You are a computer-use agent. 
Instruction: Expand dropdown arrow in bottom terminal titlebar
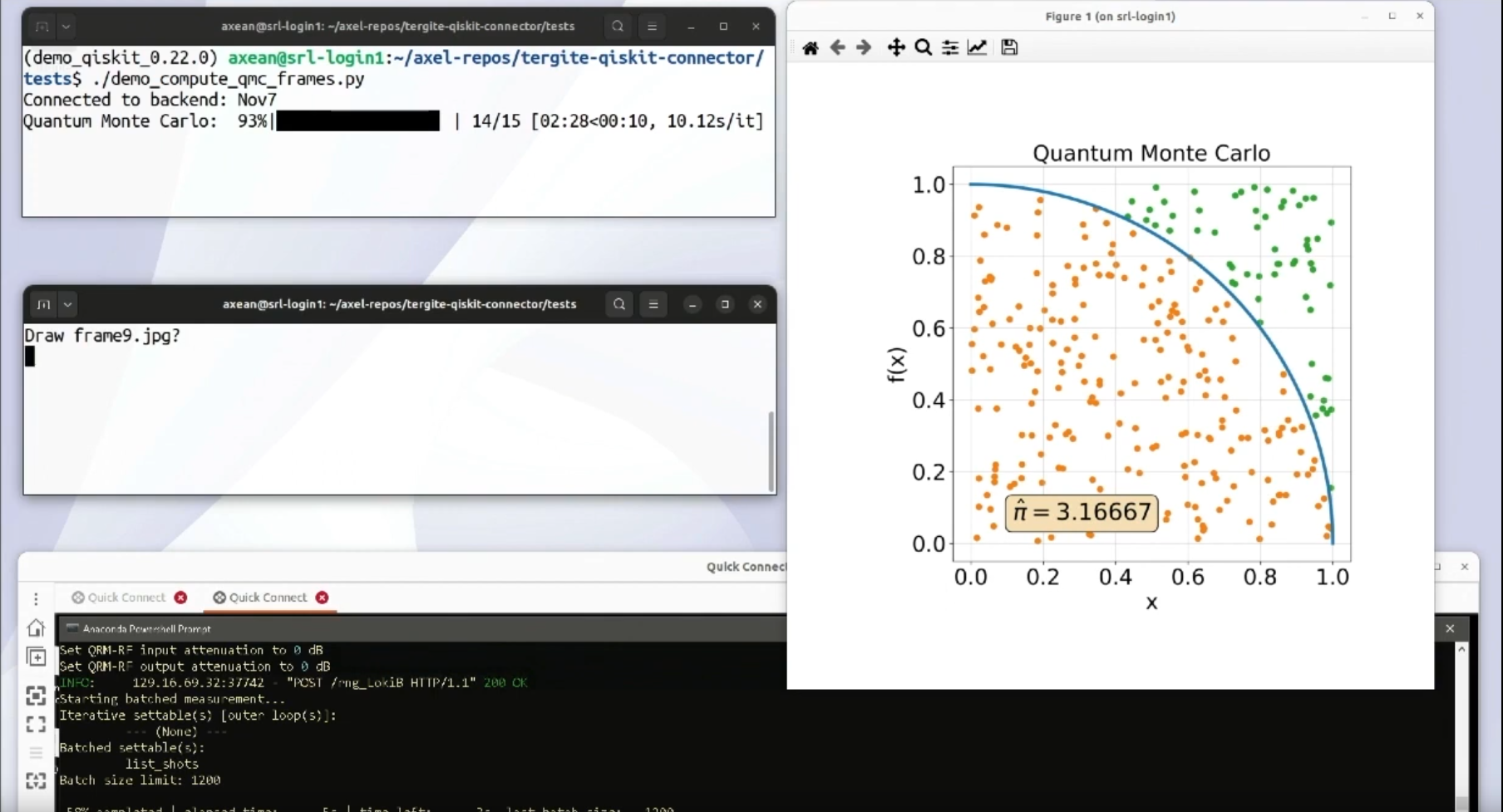click(x=68, y=304)
